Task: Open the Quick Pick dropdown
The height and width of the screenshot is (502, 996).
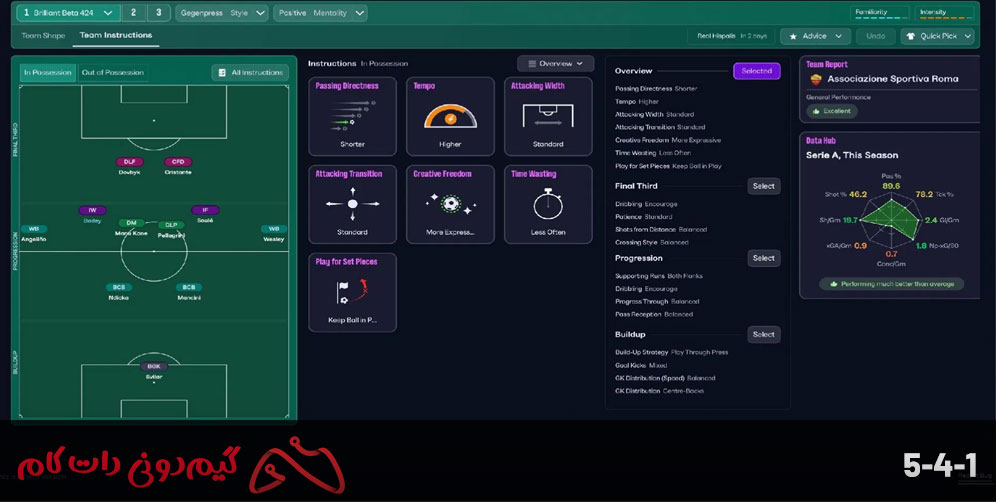Action: click(942, 36)
